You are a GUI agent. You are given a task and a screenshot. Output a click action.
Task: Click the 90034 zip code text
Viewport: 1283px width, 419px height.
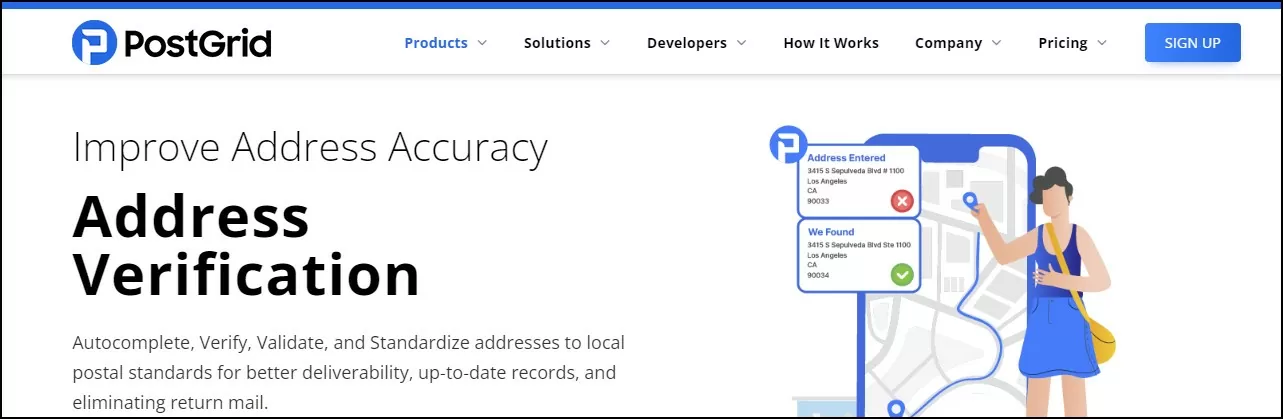818,275
